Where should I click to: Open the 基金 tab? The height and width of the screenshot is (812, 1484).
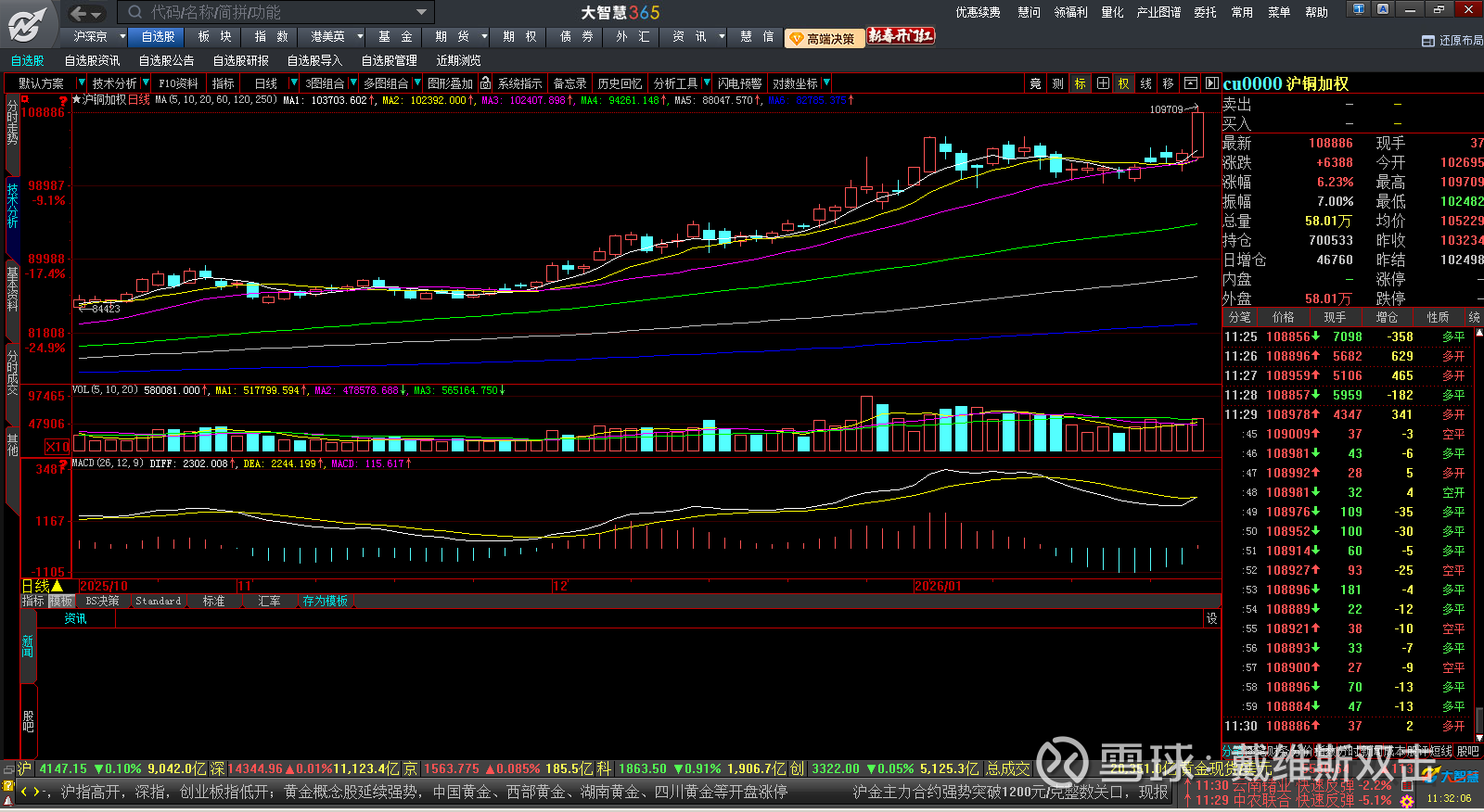(x=395, y=37)
